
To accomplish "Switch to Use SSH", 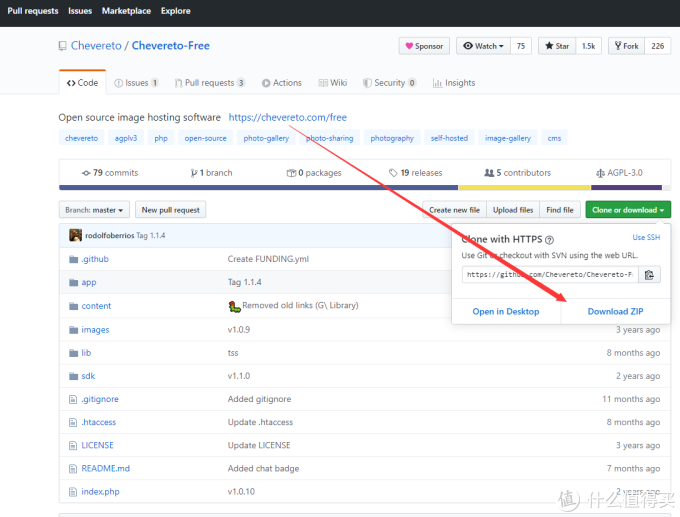I will pos(646,238).
